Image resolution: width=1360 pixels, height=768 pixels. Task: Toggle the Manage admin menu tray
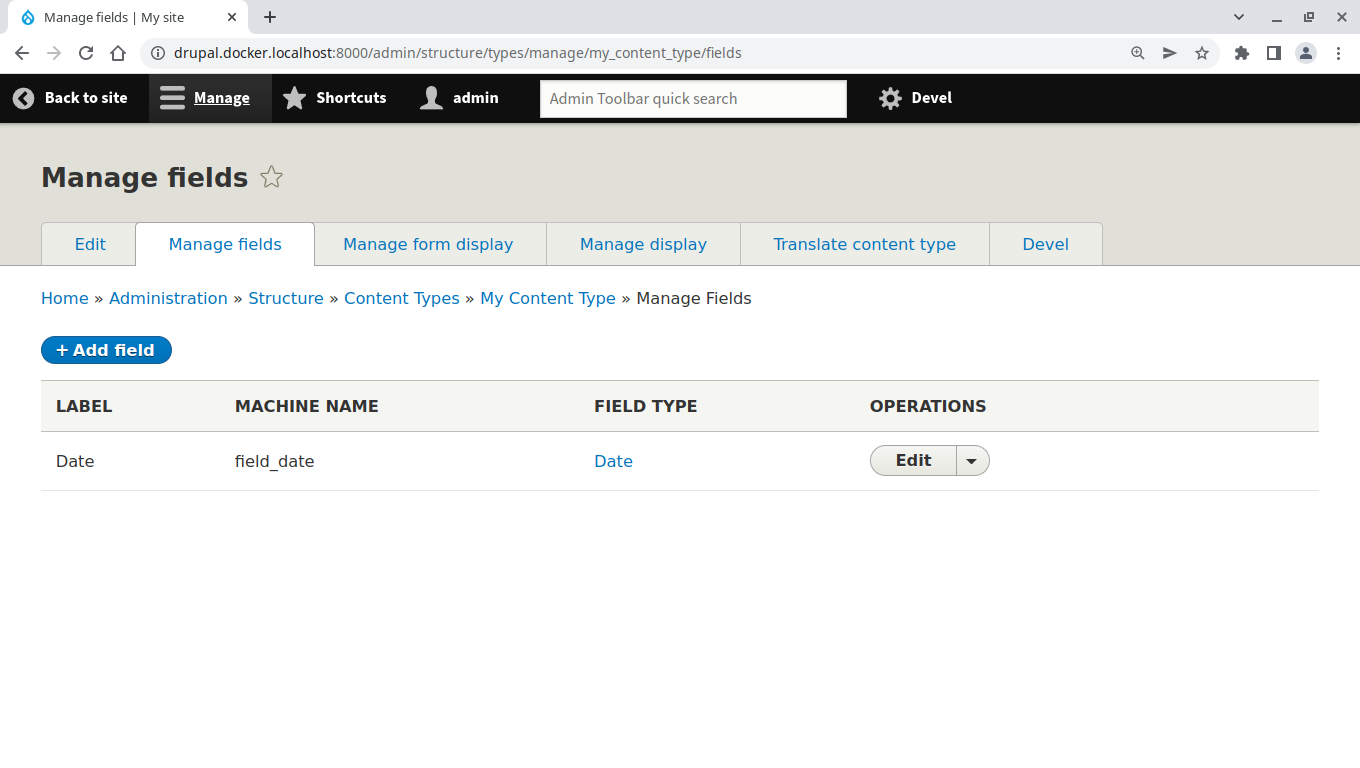click(x=206, y=98)
